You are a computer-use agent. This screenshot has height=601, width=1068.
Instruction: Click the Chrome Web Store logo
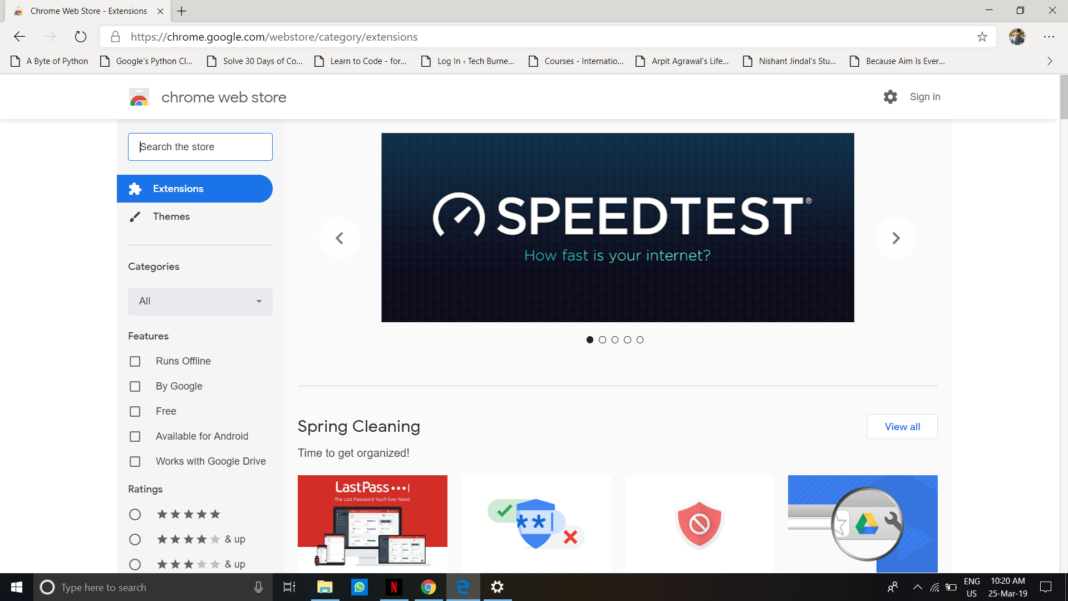(x=139, y=97)
